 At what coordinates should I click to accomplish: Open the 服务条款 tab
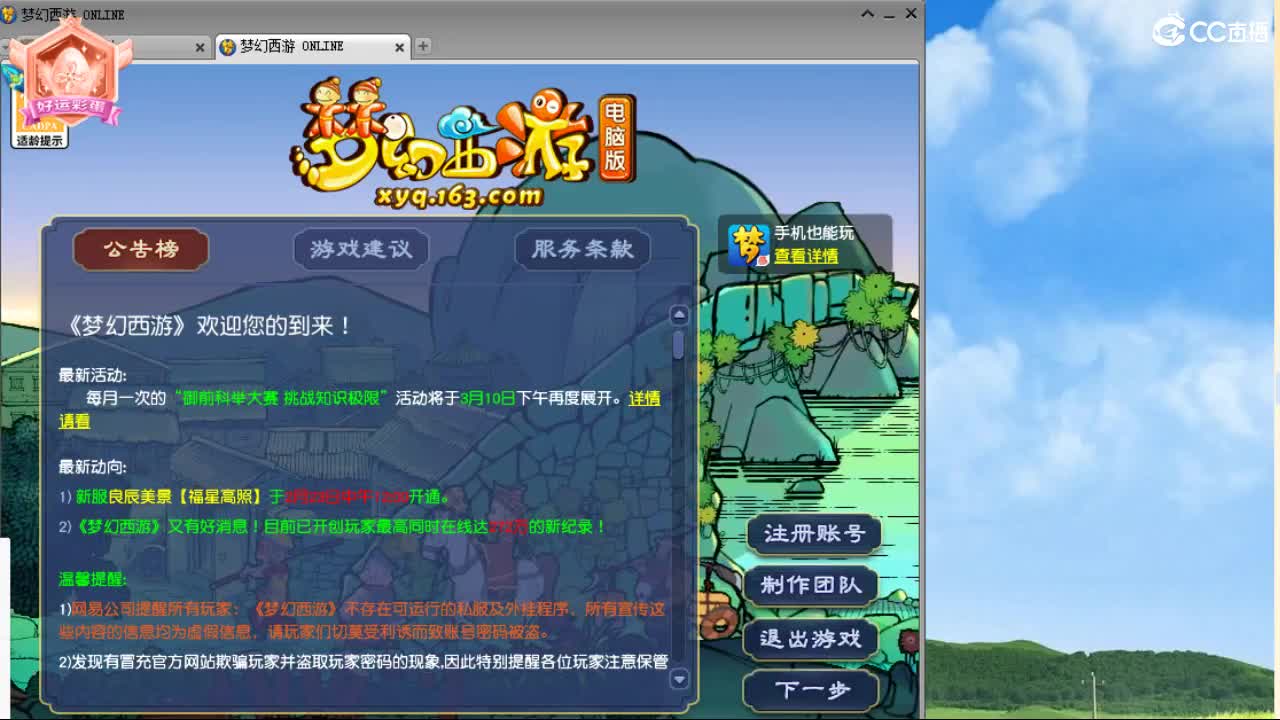coord(582,251)
